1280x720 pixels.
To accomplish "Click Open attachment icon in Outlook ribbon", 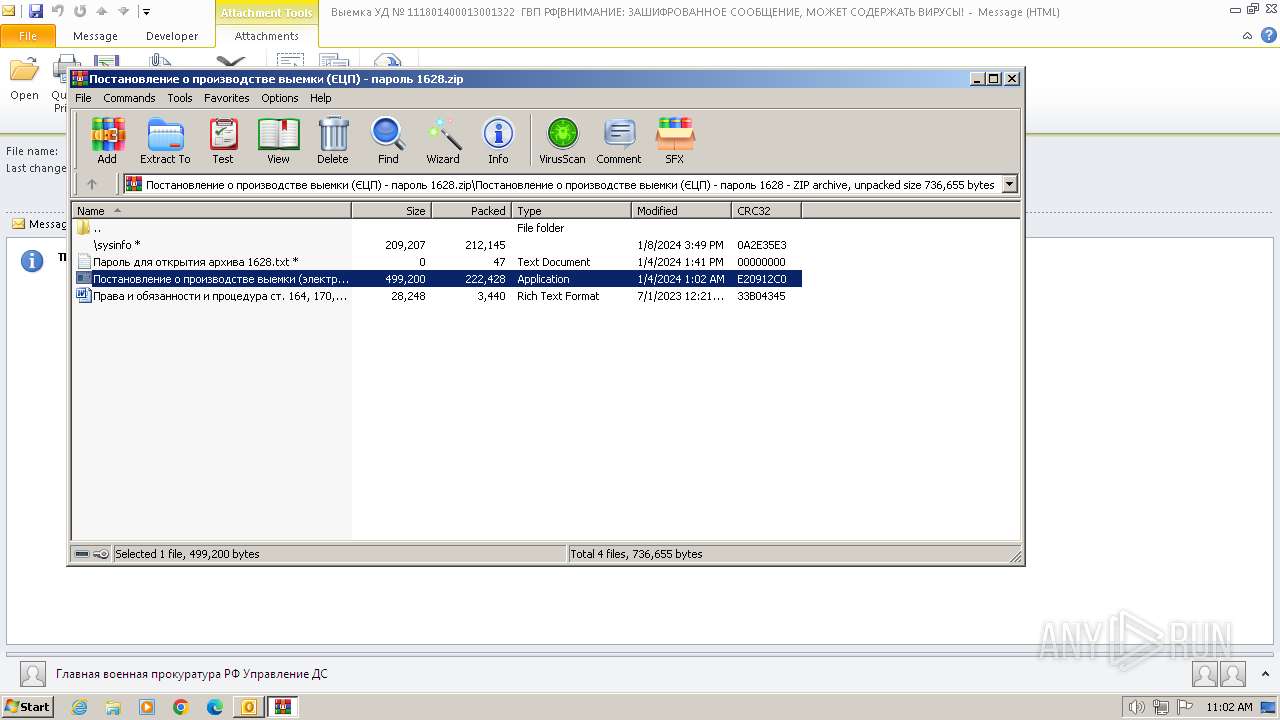I will coord(24,80).
